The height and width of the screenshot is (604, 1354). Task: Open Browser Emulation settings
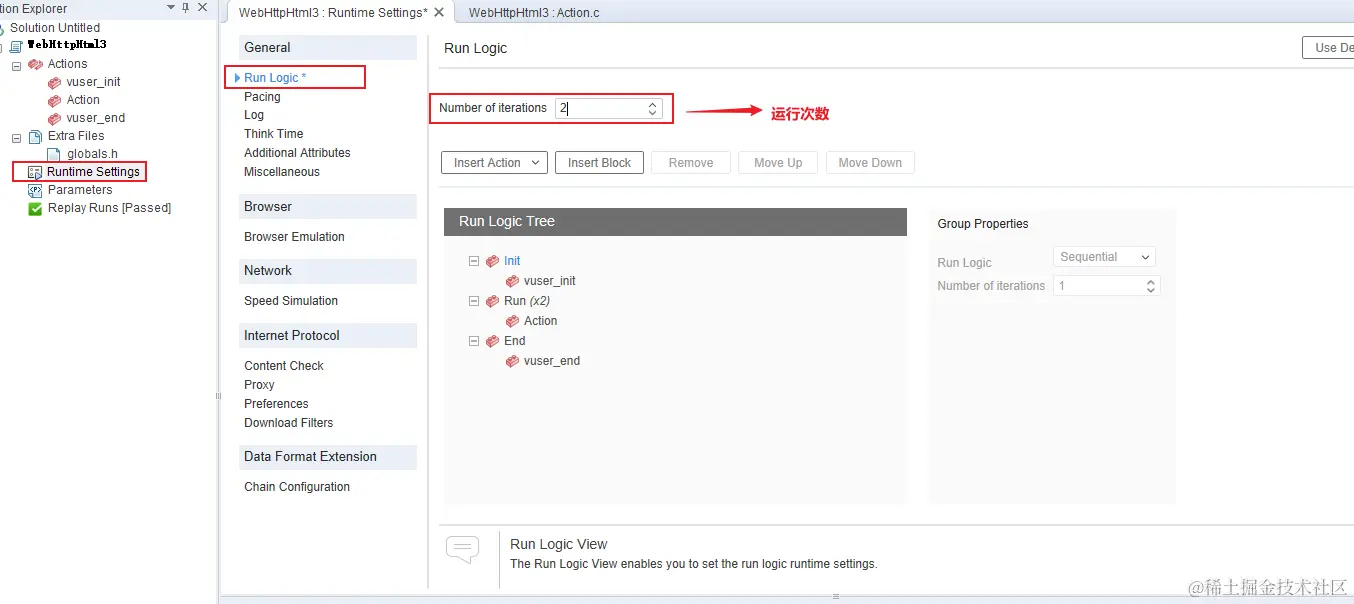[294, 237]
